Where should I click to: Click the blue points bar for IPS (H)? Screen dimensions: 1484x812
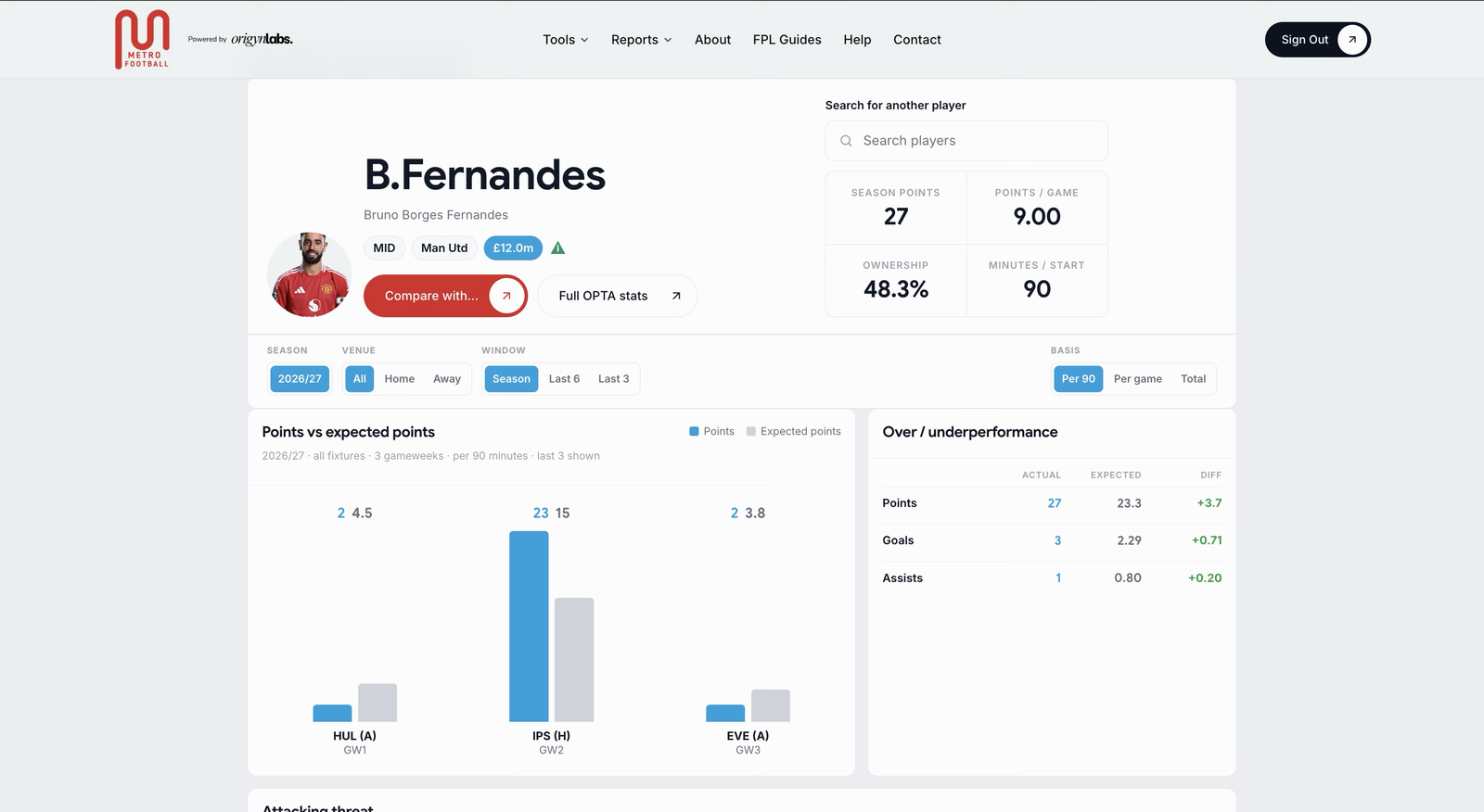[529, 627]
